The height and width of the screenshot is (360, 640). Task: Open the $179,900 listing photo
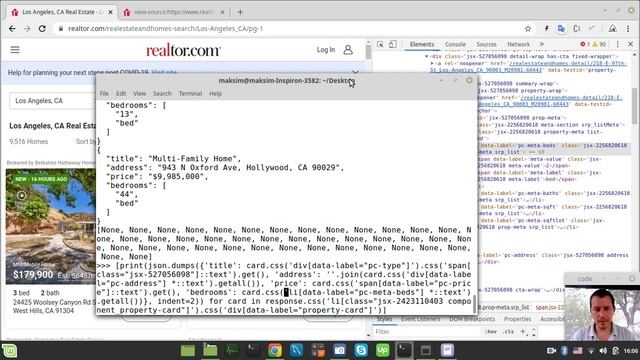[x=51, y=227]
